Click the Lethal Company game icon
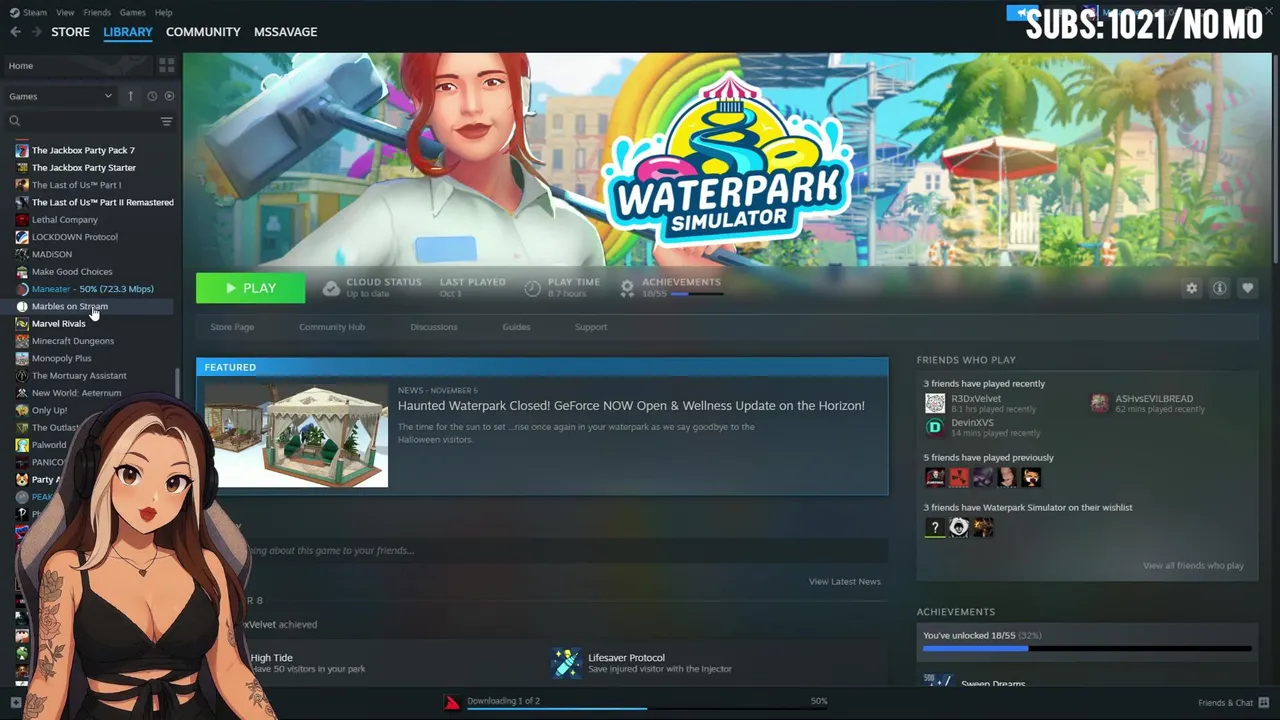 click(22, 220)
